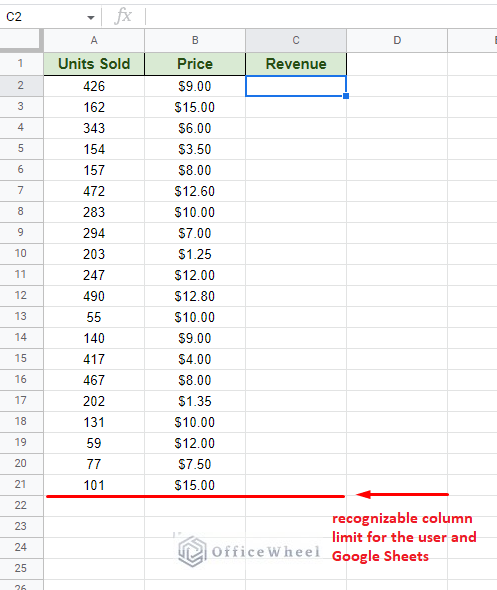Select cell with units sold 294
This screenshot has width=497, height=590.
pyautogui.click(x=94, y=233)
